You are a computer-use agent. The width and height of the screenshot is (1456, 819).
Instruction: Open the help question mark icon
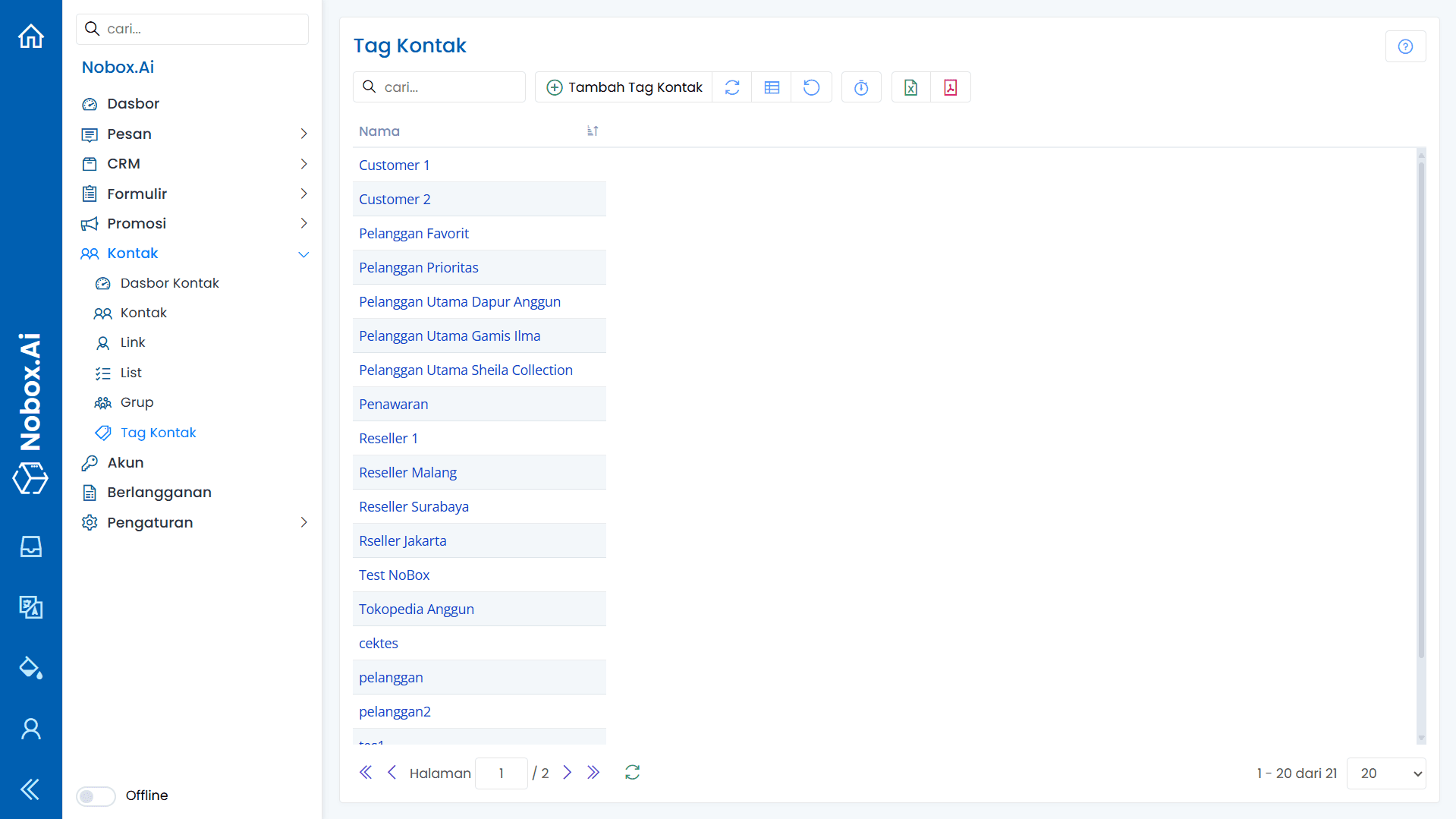(x=1405, y=46)
